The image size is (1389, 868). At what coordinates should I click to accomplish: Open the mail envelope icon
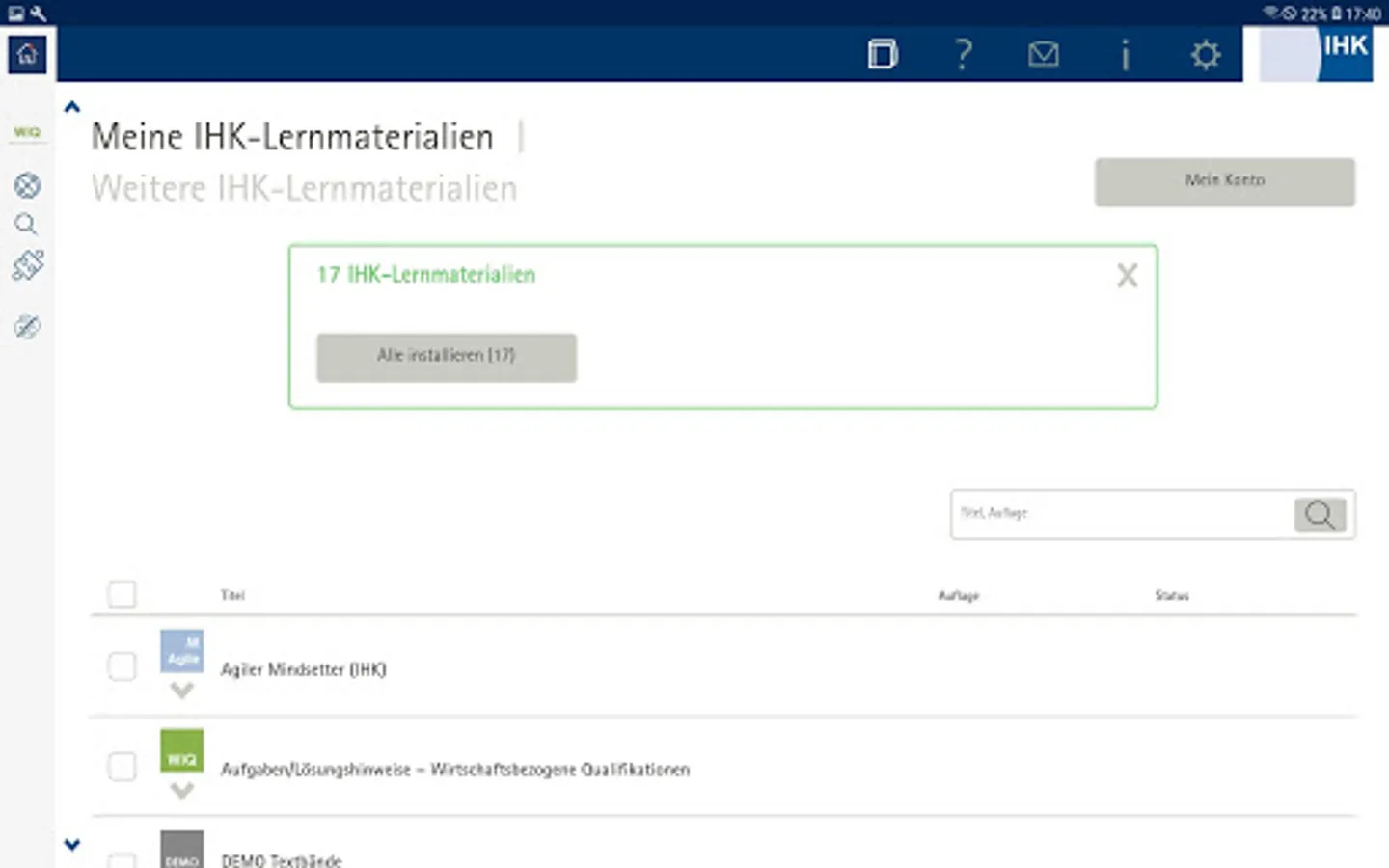1044,54
